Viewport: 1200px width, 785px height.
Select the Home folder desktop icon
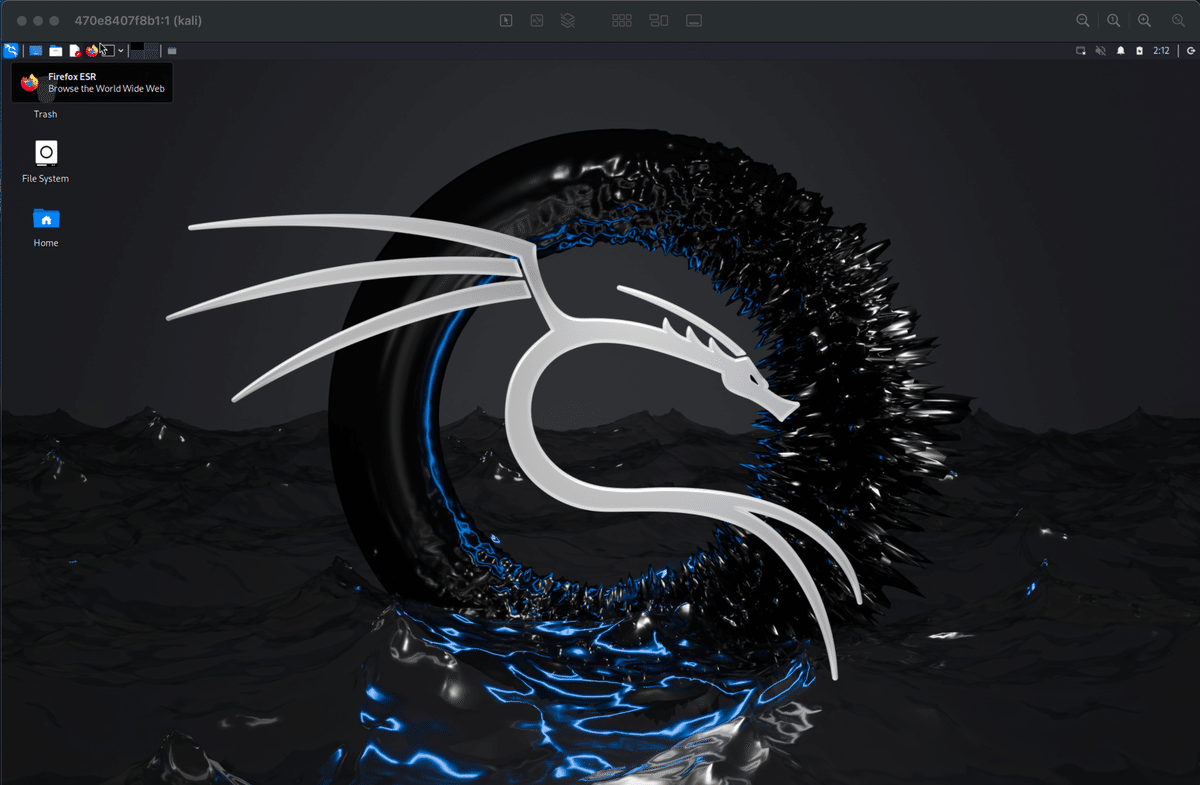pos(46,226)
